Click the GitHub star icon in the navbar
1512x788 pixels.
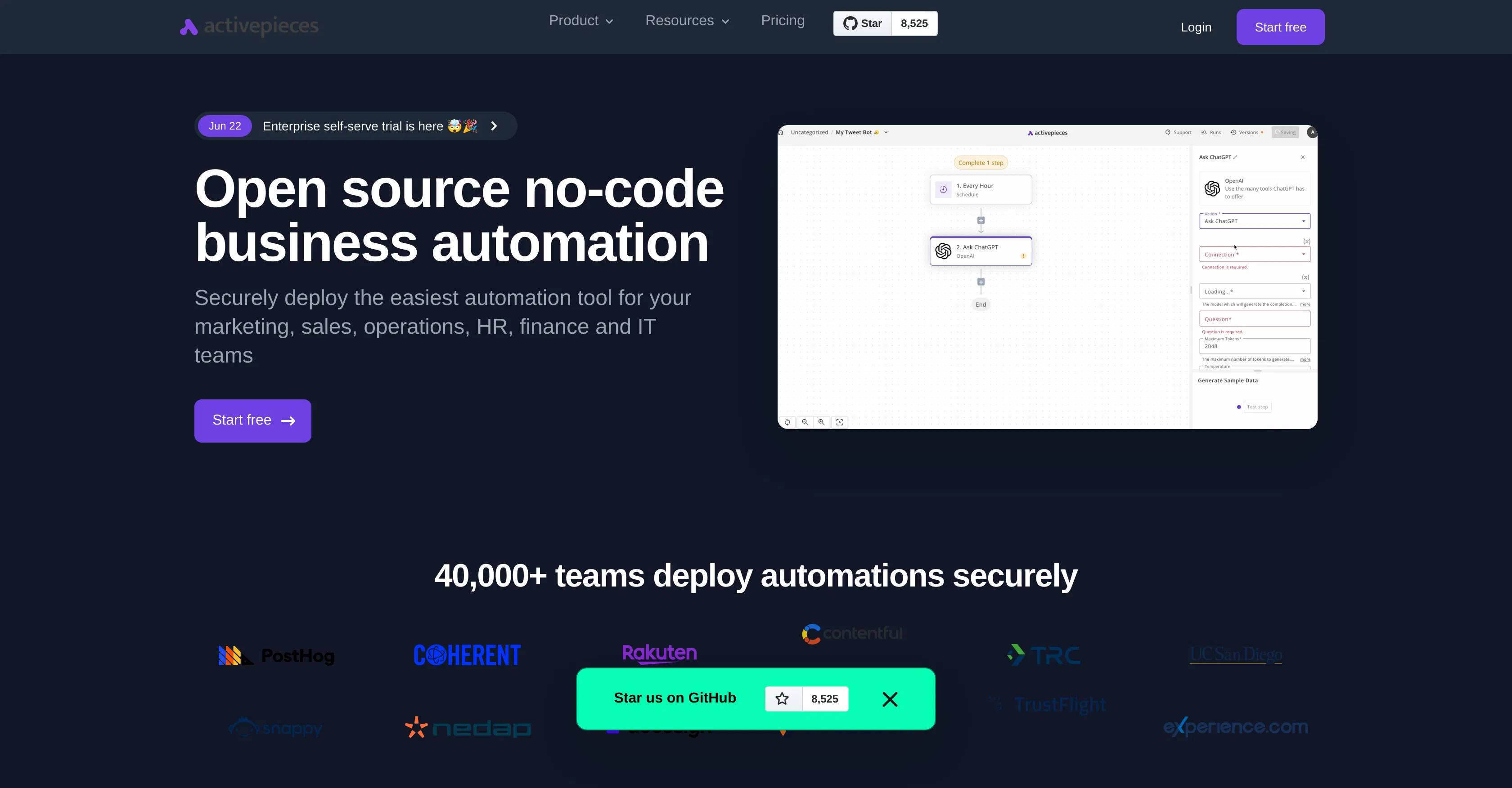pos(850,23)
